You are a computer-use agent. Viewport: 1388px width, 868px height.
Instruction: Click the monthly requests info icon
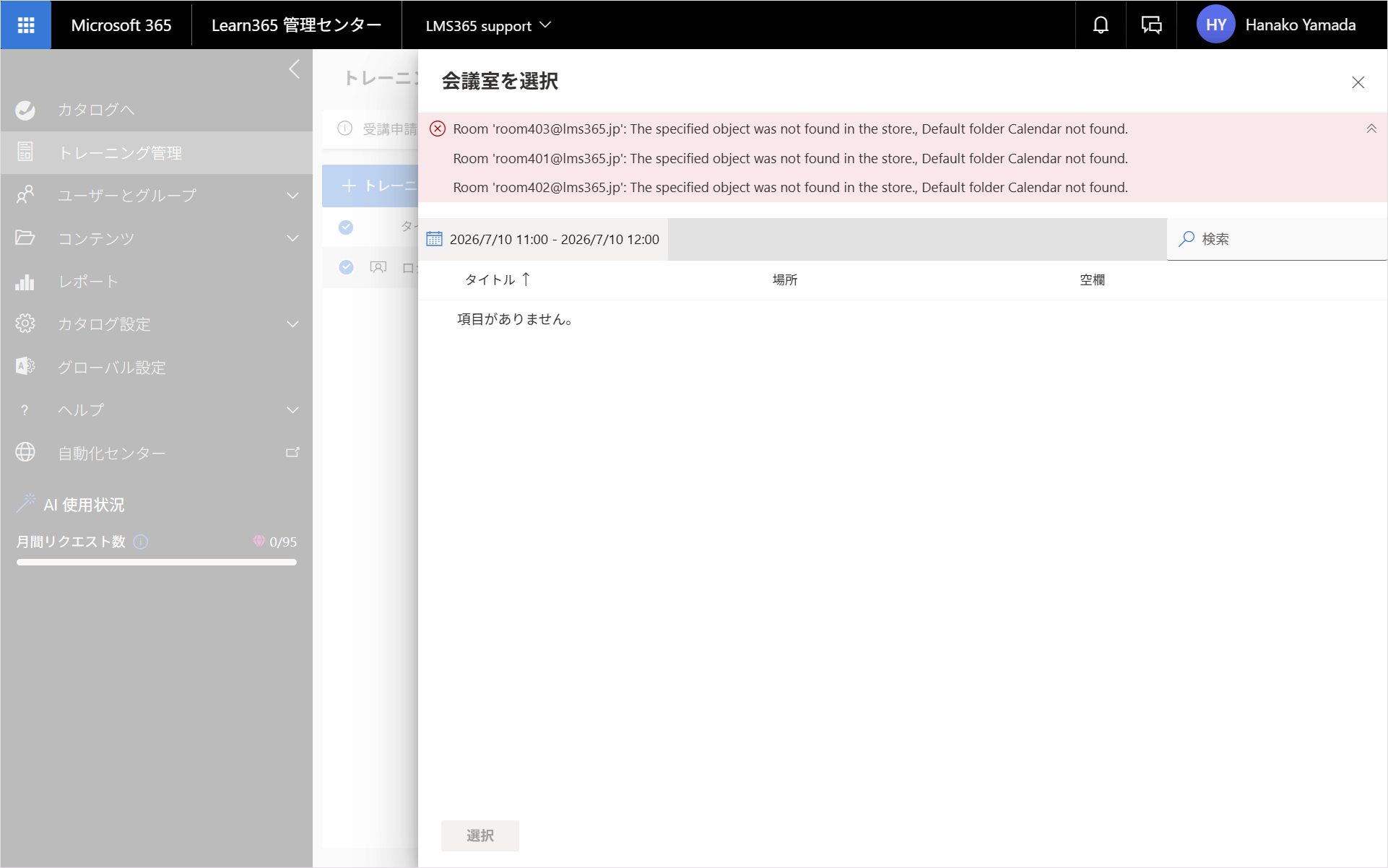(x=141, y=542)
